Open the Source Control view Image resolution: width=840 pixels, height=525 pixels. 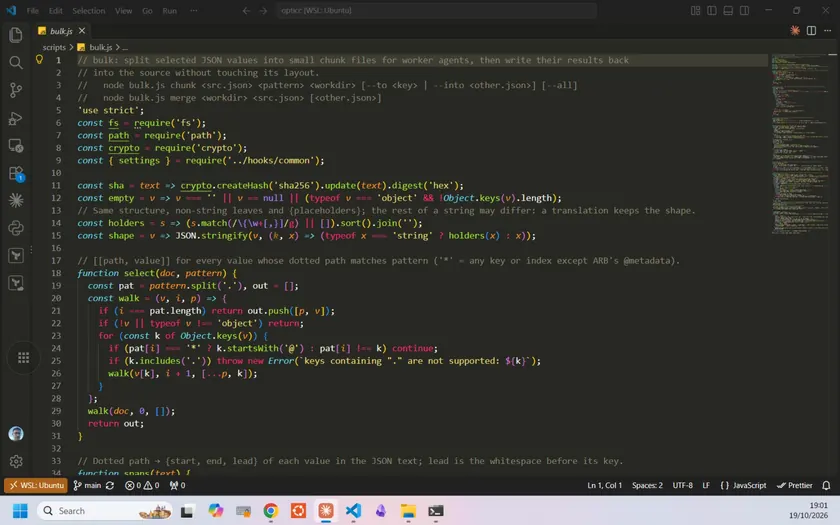(x=16, y=90)
